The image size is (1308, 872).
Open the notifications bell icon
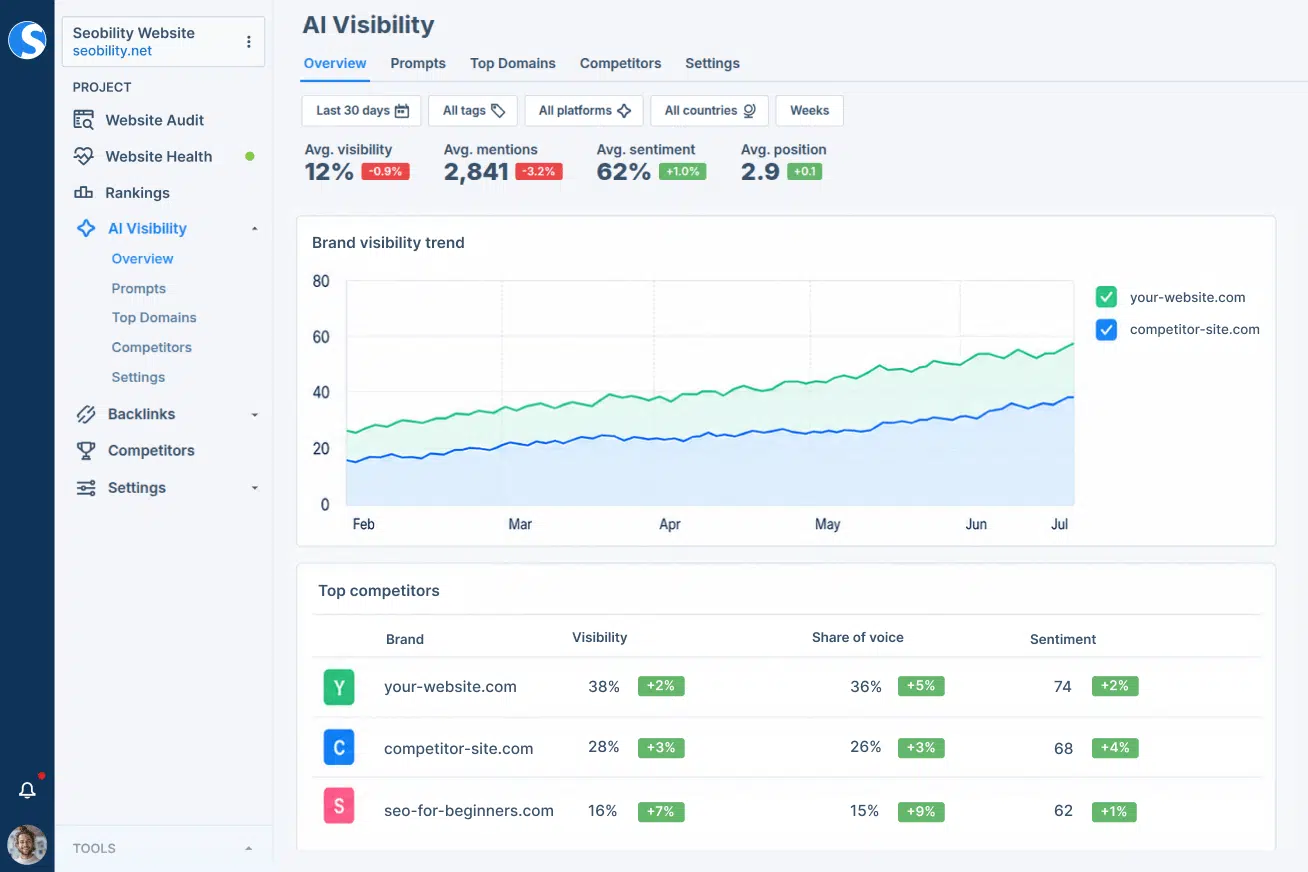tap(28, 790)
